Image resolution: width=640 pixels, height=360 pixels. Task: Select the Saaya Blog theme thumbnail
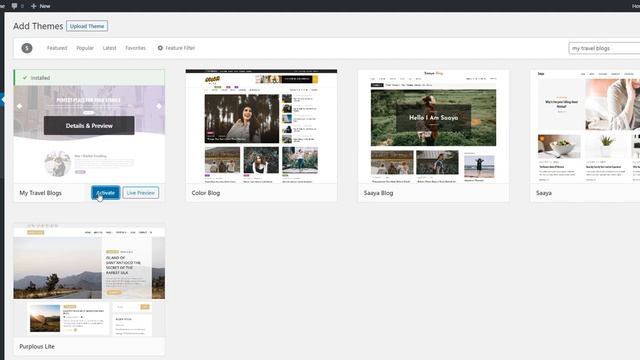pyautogui.click(x=433, y=126)
